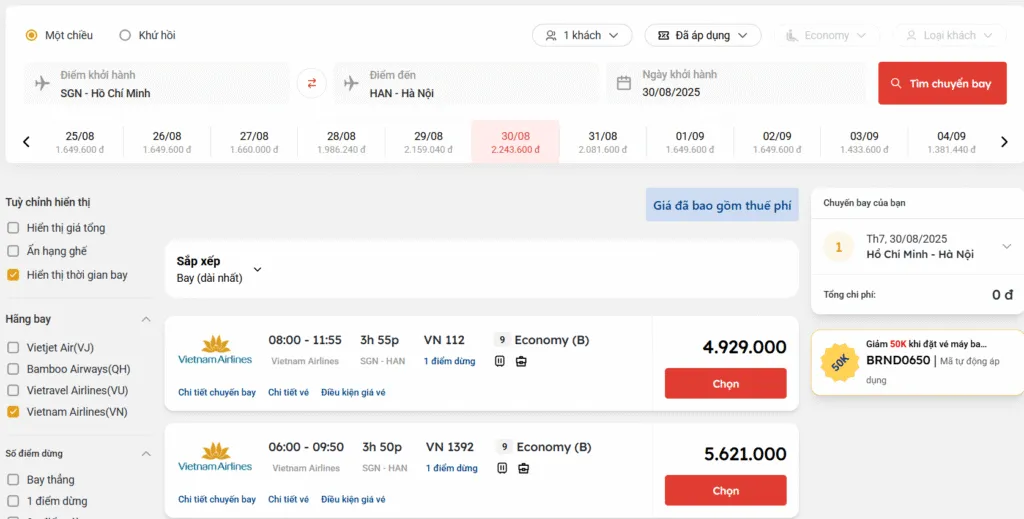Select date 25/08 in the date strip
The width and height of the screenshot is (1024, 519).
[80, 142]
